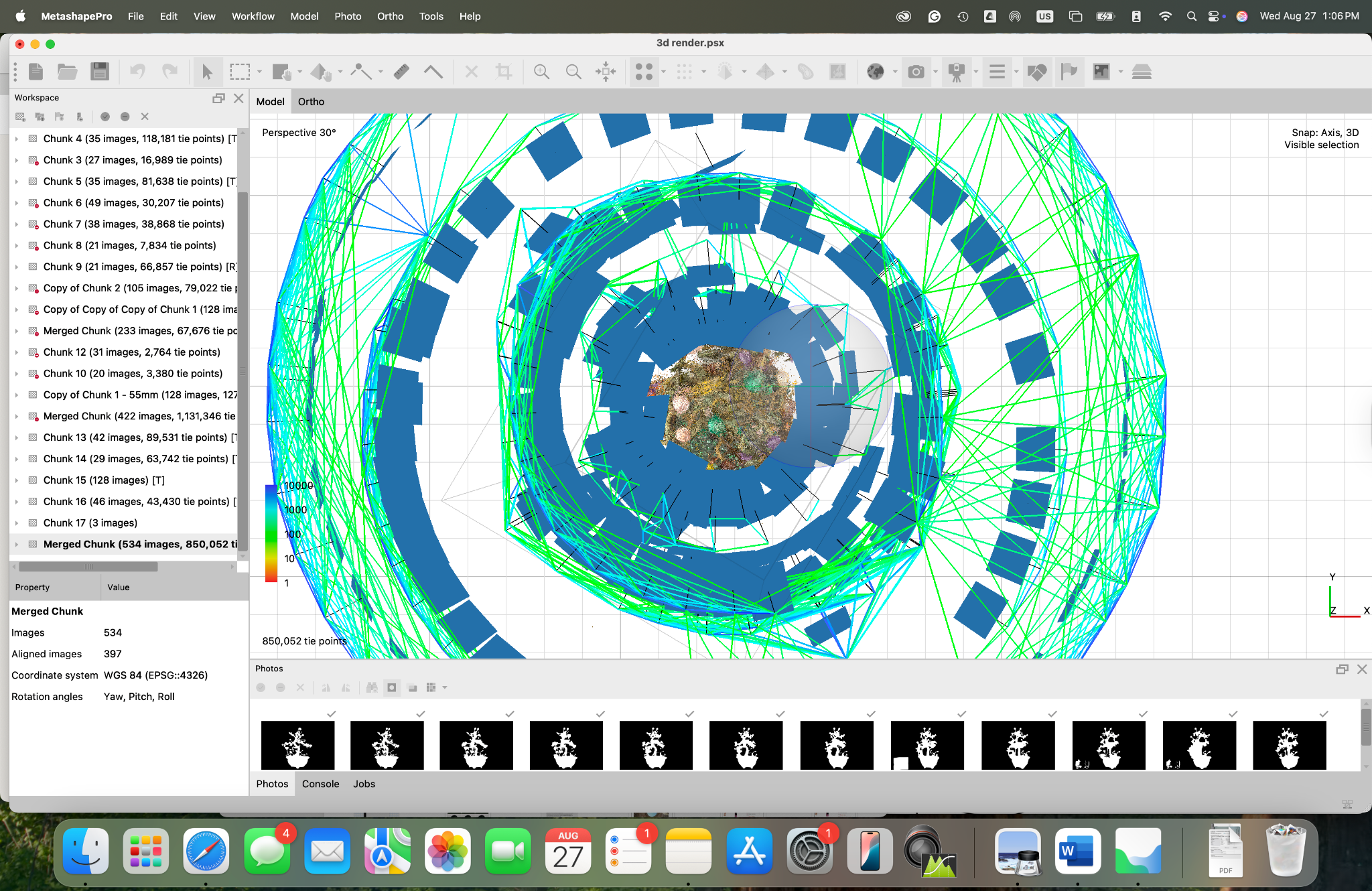Select the Ruler measurement tool
Screen dimensions: 1372x891
[401, 72]
